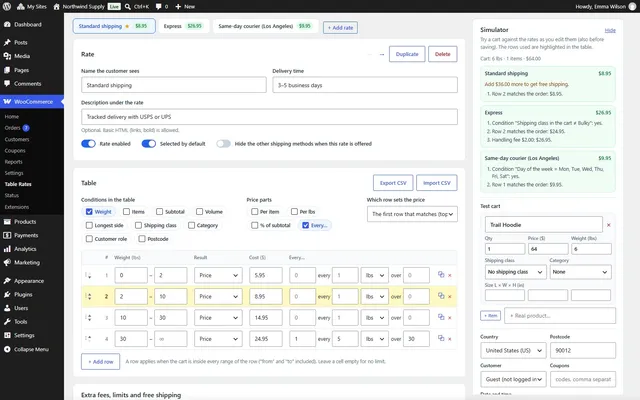Screen dimensions: 640x400
Task: Open Users in the sidebar
Action: 21,308
